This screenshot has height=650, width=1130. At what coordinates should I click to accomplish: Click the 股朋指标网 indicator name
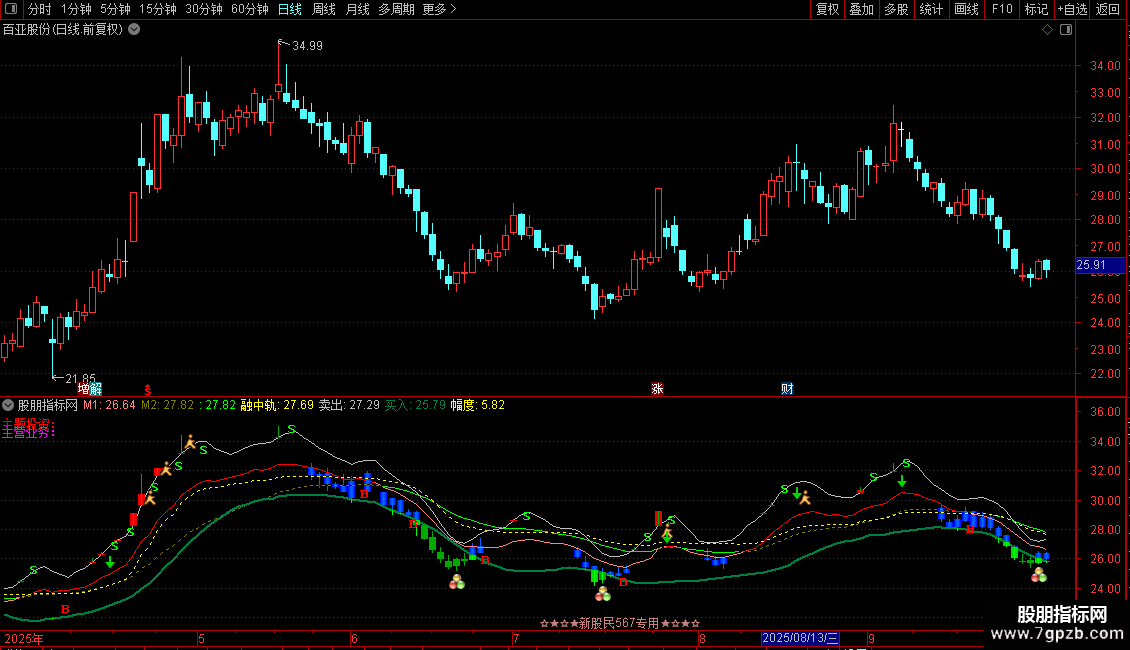pos(48,405)
